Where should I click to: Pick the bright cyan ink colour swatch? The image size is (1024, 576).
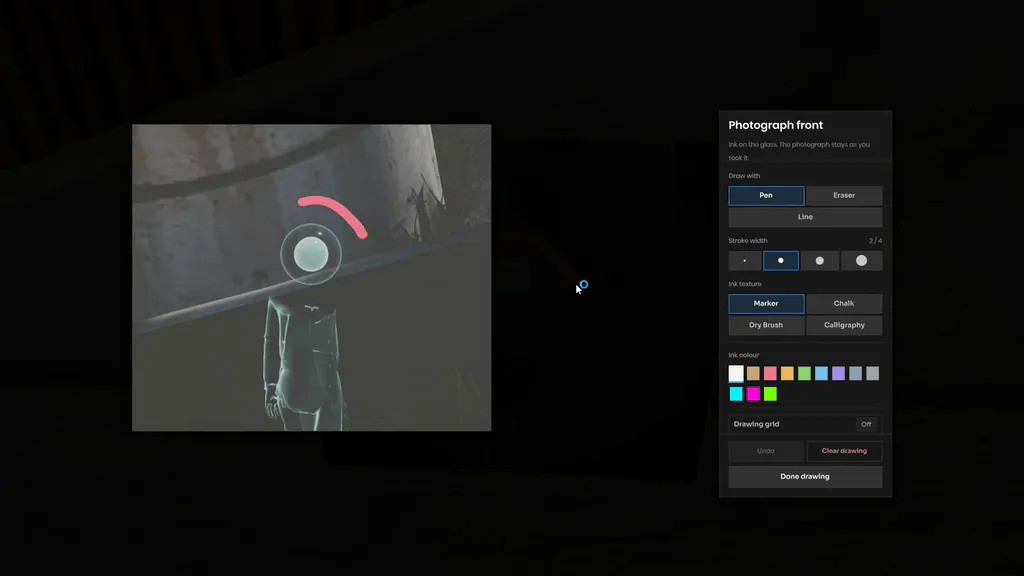tap(736, 394)
